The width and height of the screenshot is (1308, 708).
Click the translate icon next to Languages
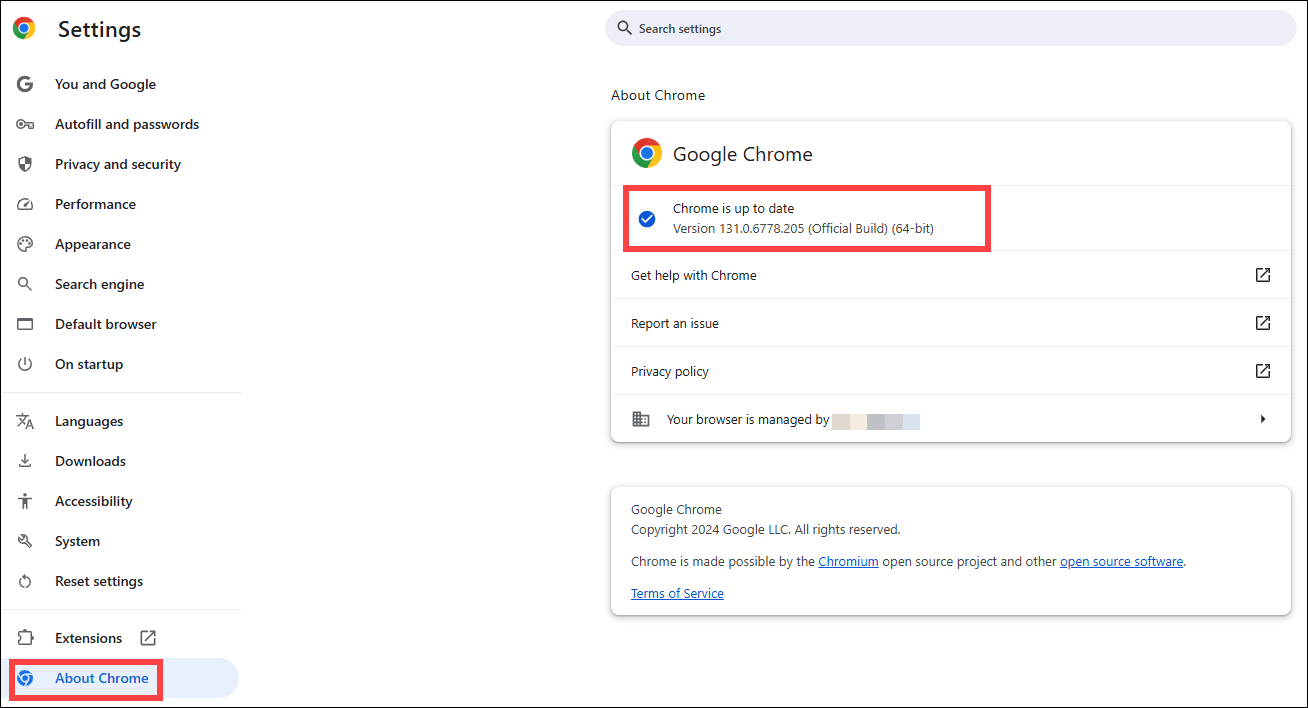pos(25,421)
